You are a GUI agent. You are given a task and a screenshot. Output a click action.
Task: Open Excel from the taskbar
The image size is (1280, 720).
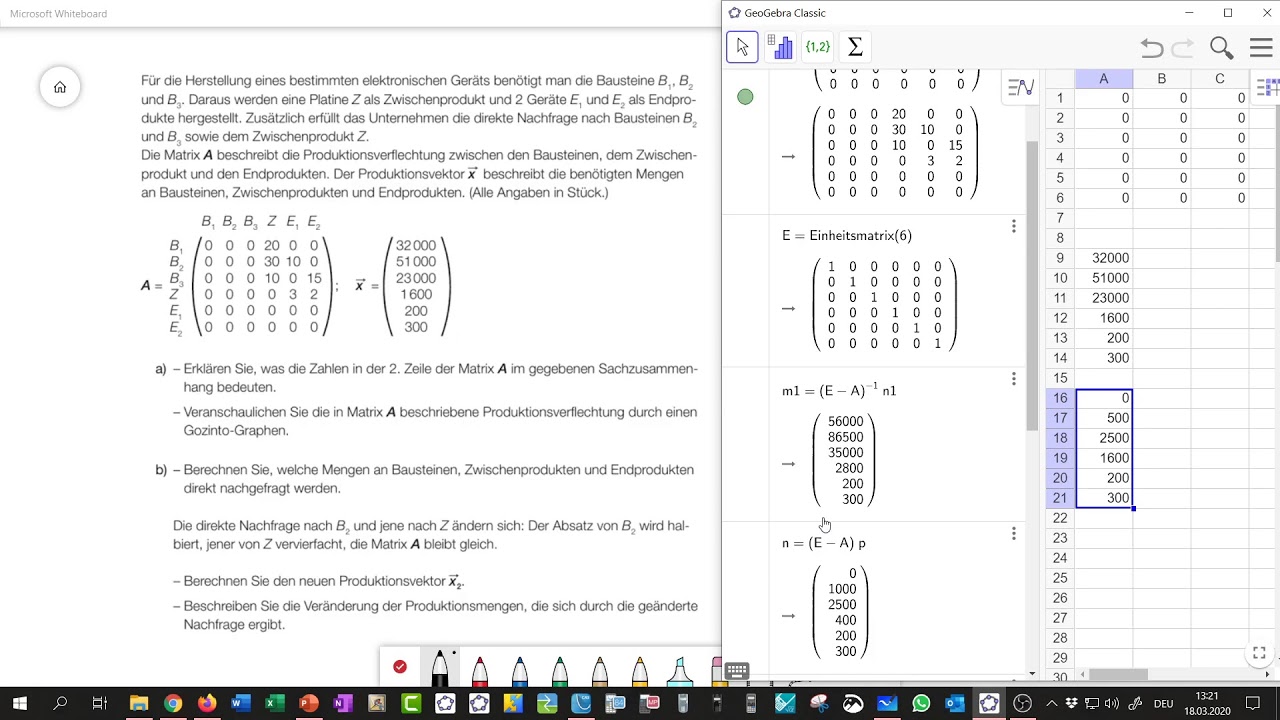(x=274, y=704)
